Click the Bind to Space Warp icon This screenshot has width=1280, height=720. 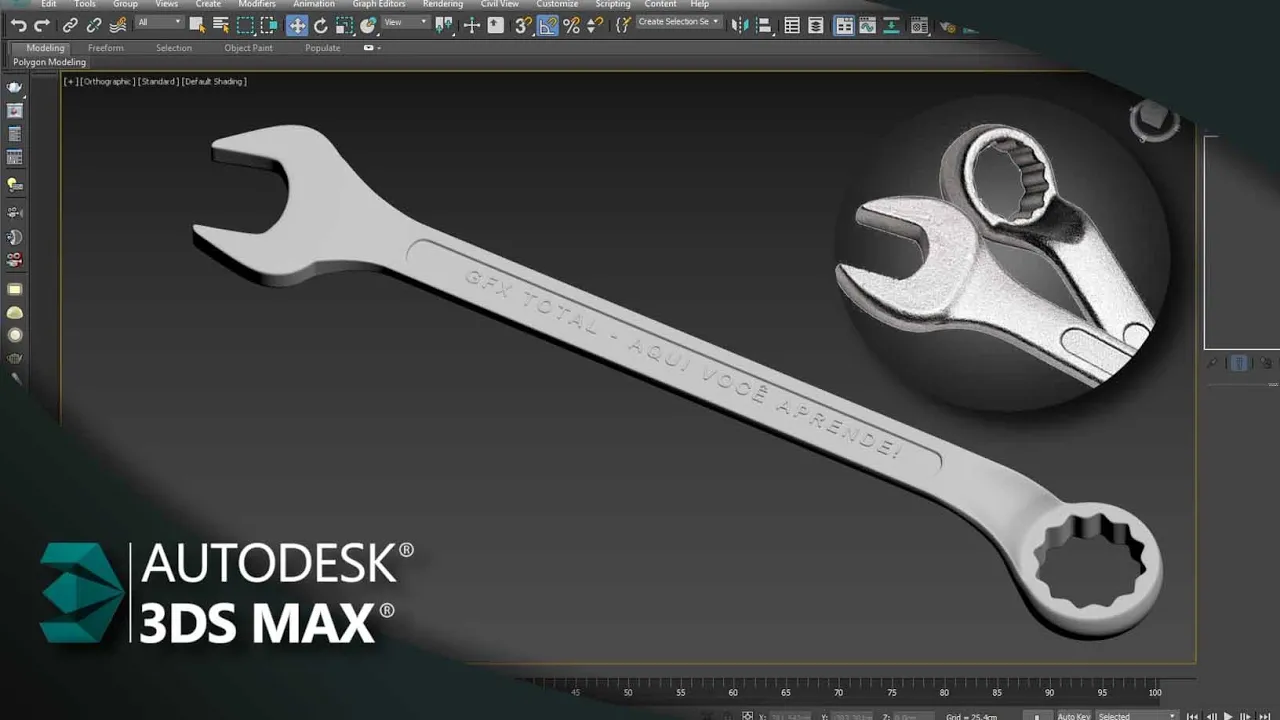(118, 25)
